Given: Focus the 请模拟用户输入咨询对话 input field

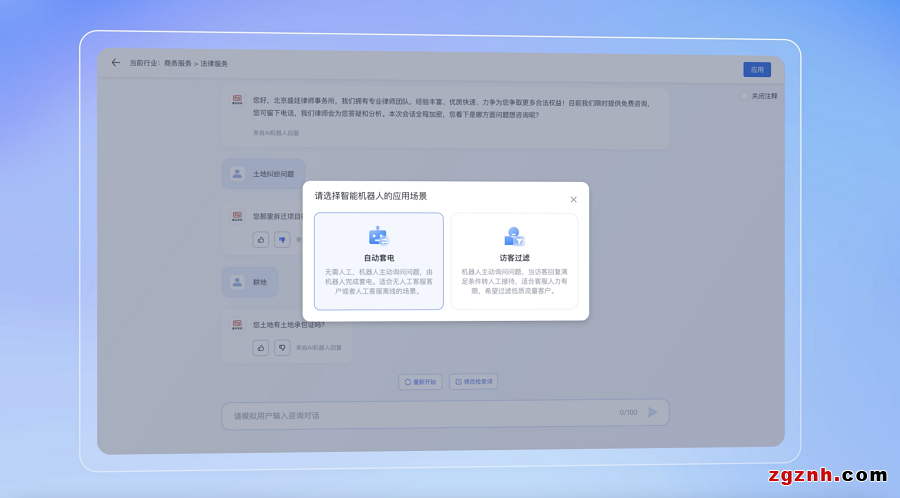Looking at the screenshot, I should coord(420,414).
